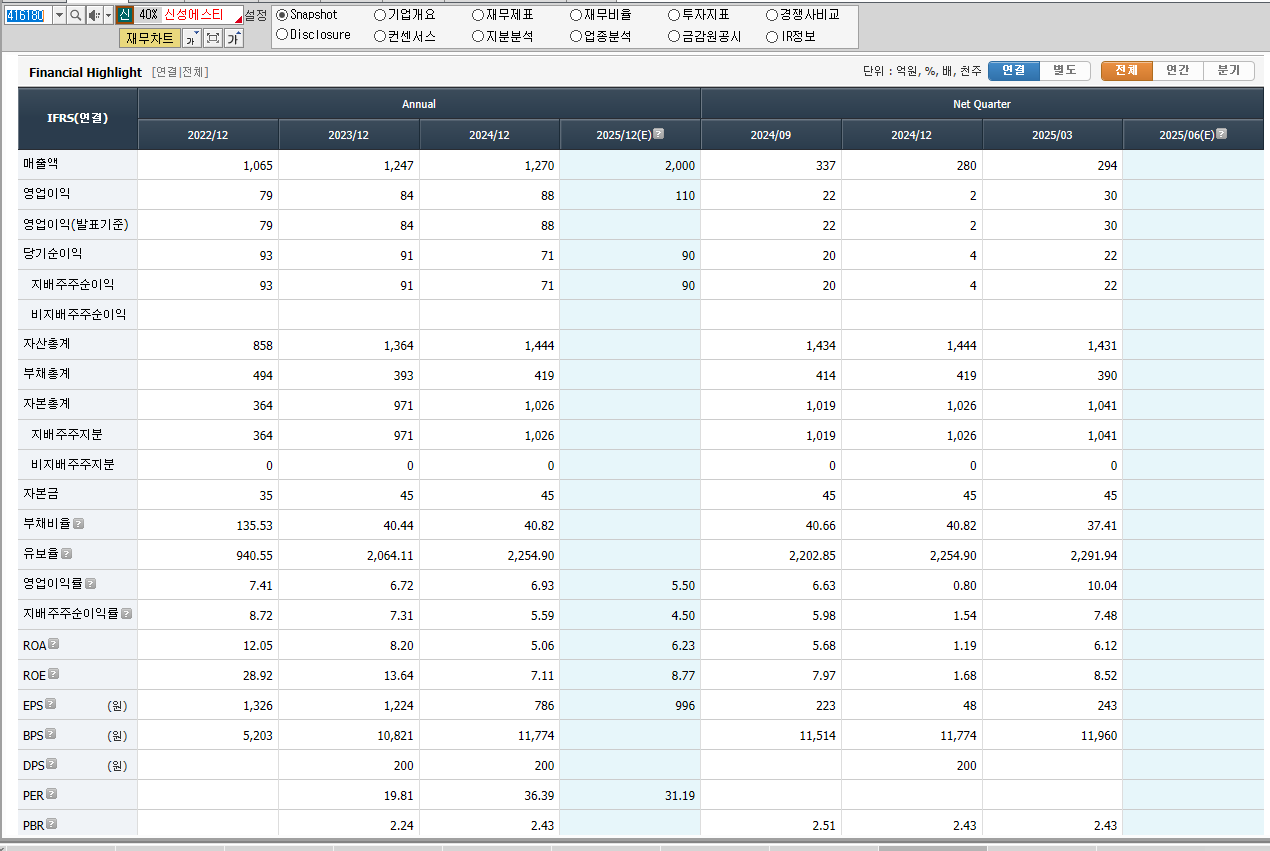Click the 부채총계 row label
1270x851 pixels.
coord(47,373)
